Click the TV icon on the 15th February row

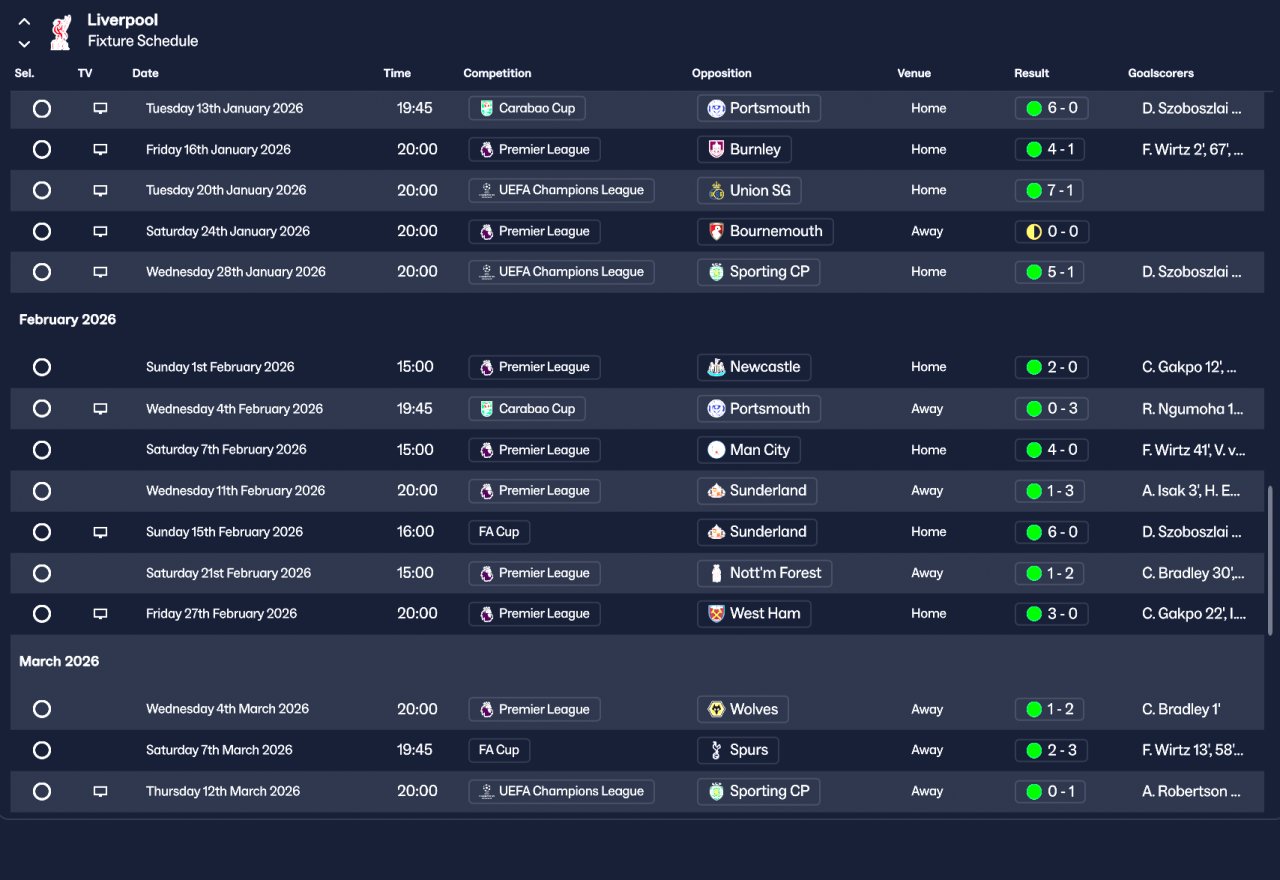[x=100, y=532]
